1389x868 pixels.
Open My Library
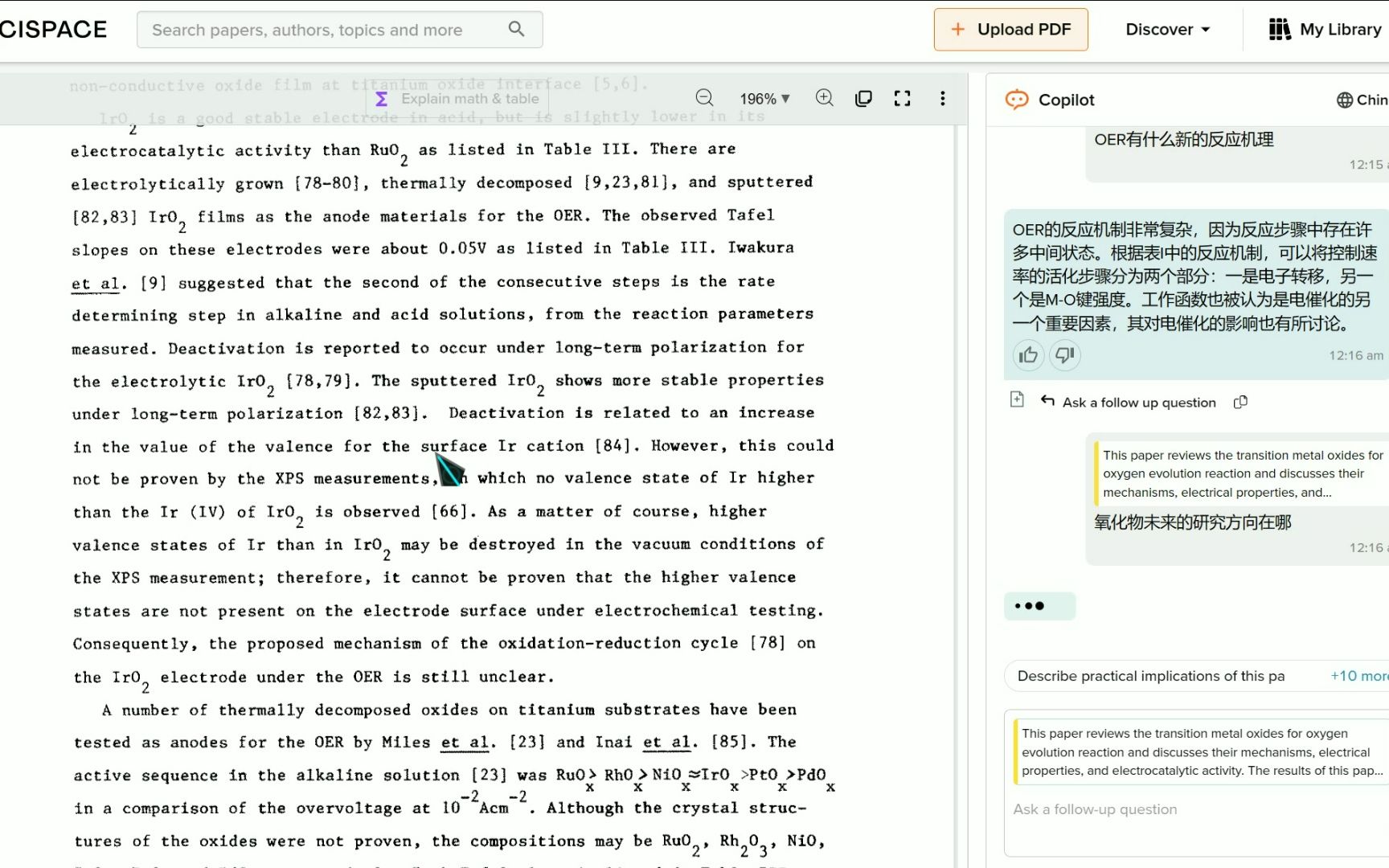tap(1325, 30)
